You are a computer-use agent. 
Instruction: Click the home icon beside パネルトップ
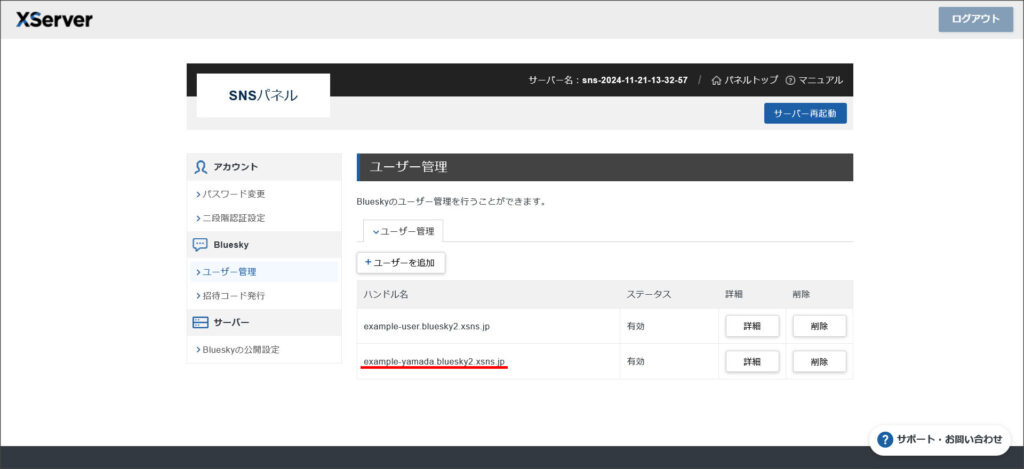click(x=716, y=80)
